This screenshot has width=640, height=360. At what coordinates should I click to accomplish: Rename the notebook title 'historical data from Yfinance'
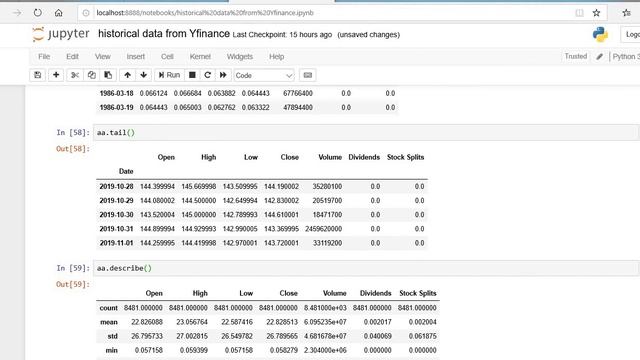click(x=164, y=34)
